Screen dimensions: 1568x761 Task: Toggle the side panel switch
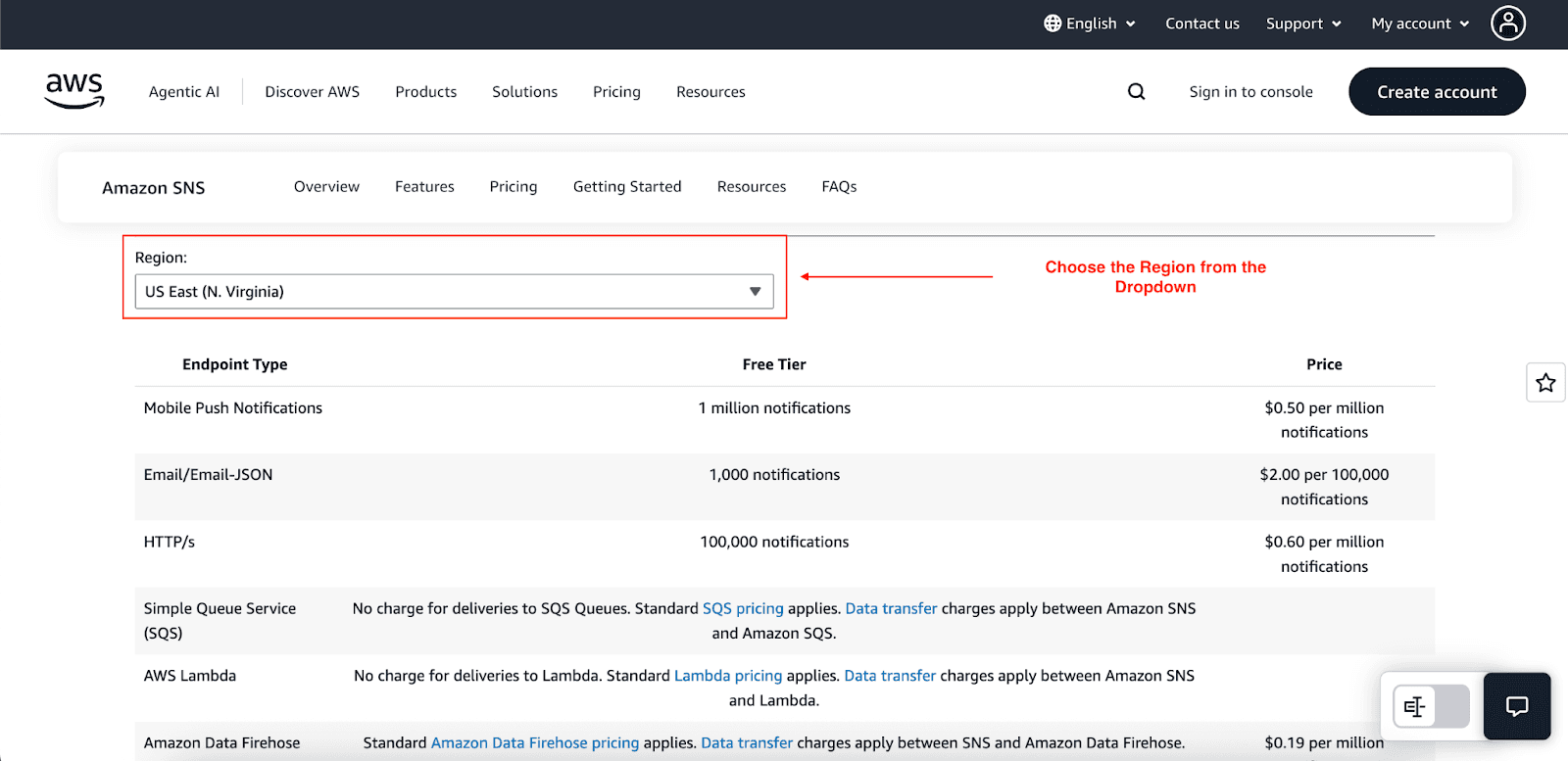click(1432, 706)
